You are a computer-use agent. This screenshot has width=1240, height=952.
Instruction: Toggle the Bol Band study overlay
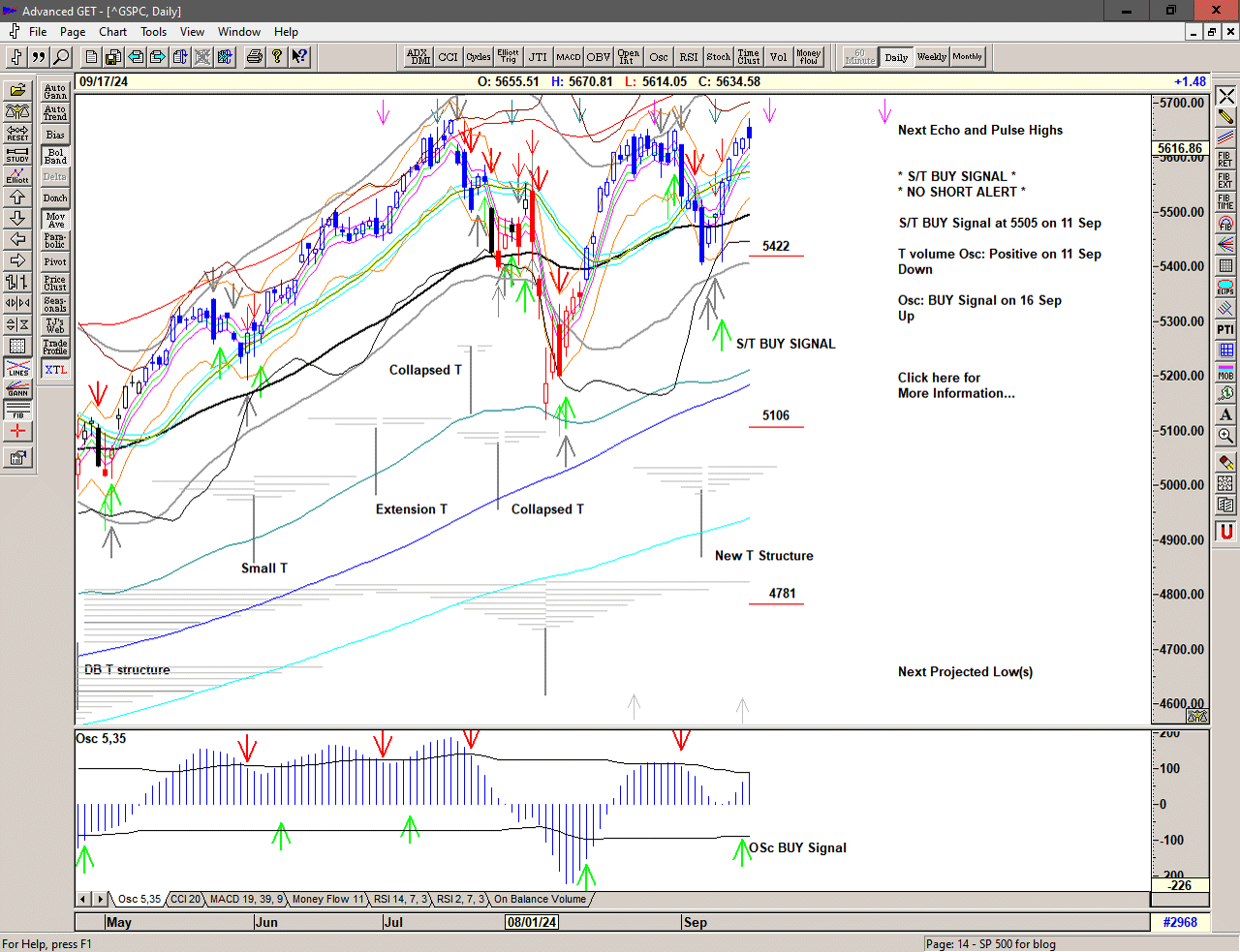point(55,156)
